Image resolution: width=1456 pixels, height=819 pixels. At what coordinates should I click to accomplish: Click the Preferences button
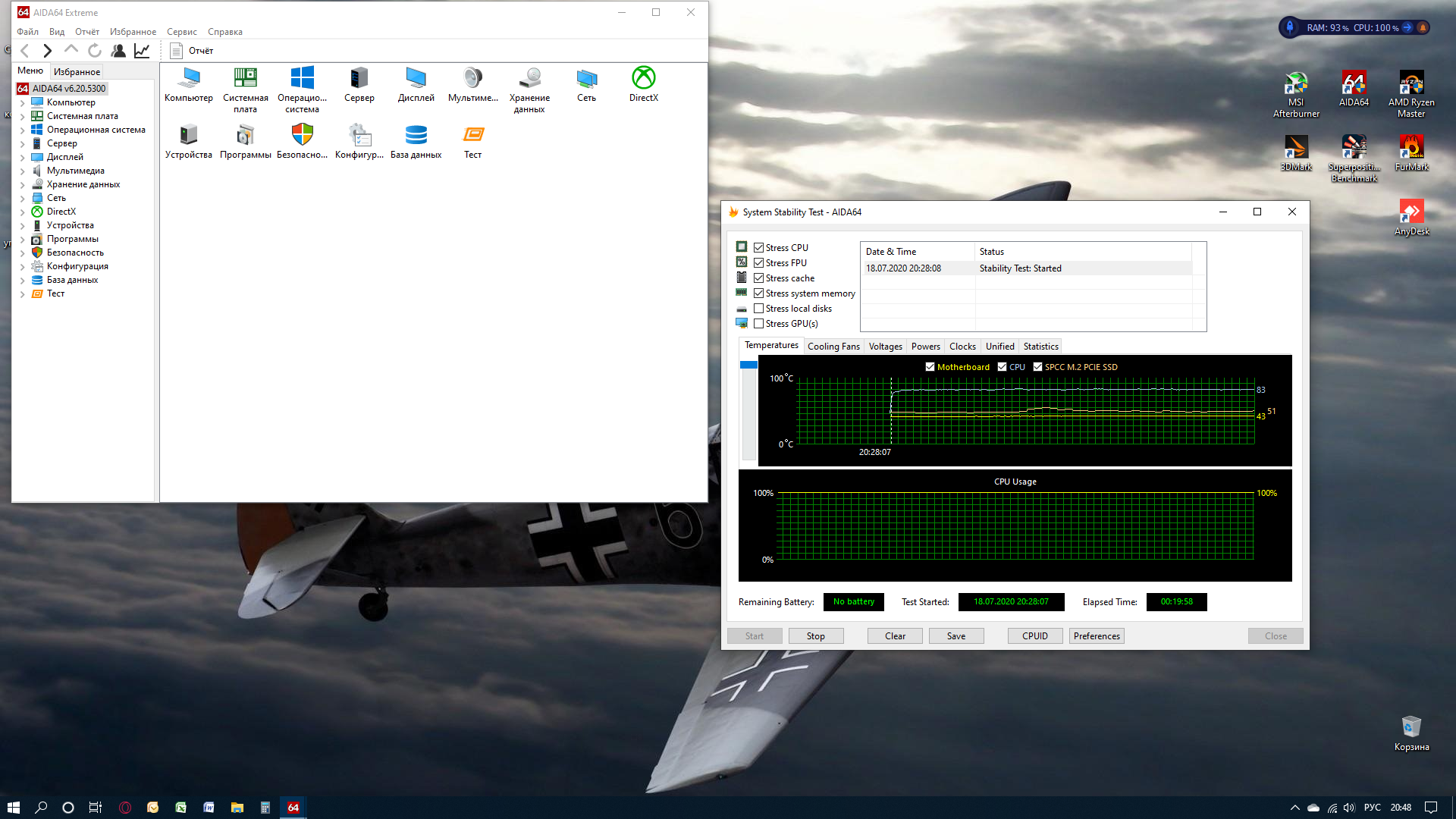[x=1096, y=636]
